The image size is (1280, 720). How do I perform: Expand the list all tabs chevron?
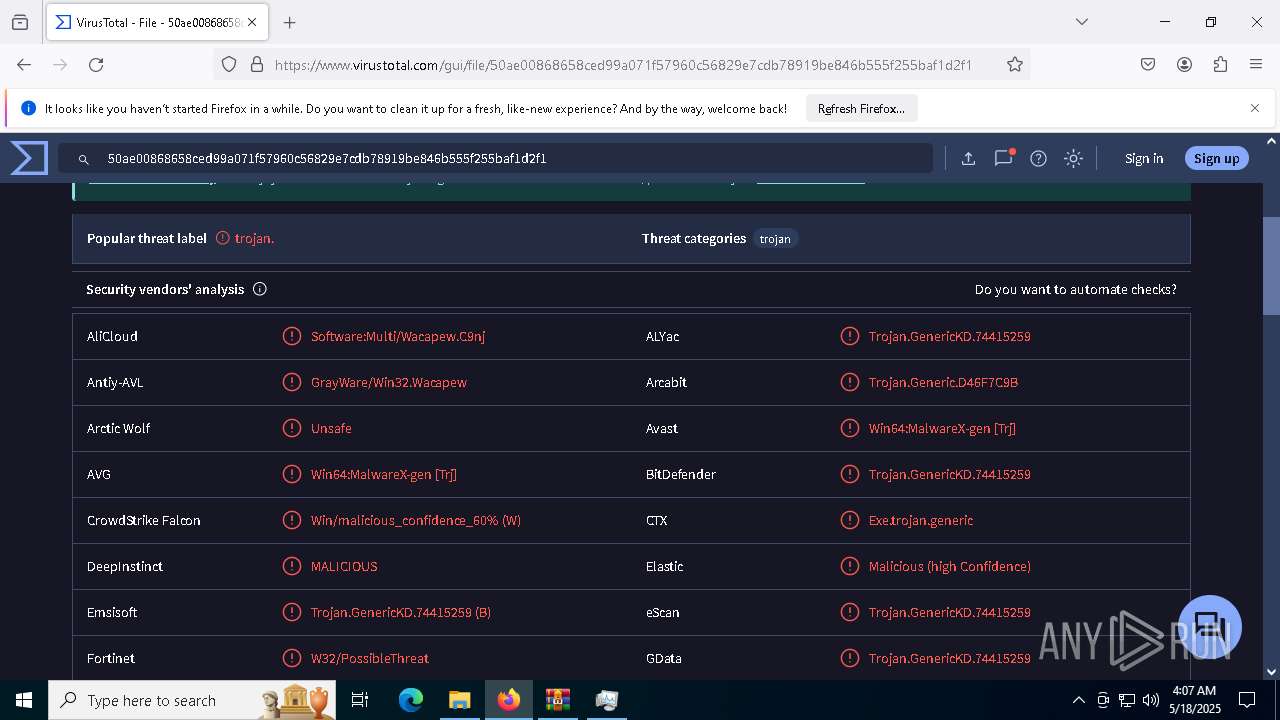tap(1081, 22)
